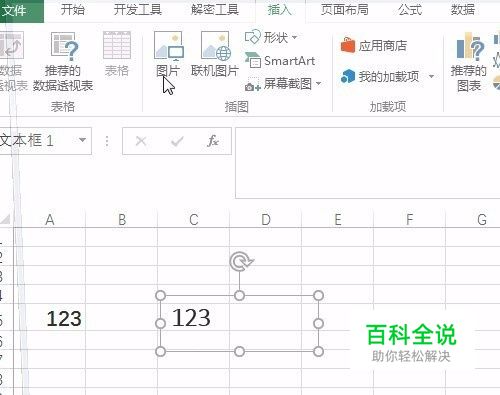Click the text box top-middle resize handle
This screenshot has height=395, width=500.
click(239, 295)
